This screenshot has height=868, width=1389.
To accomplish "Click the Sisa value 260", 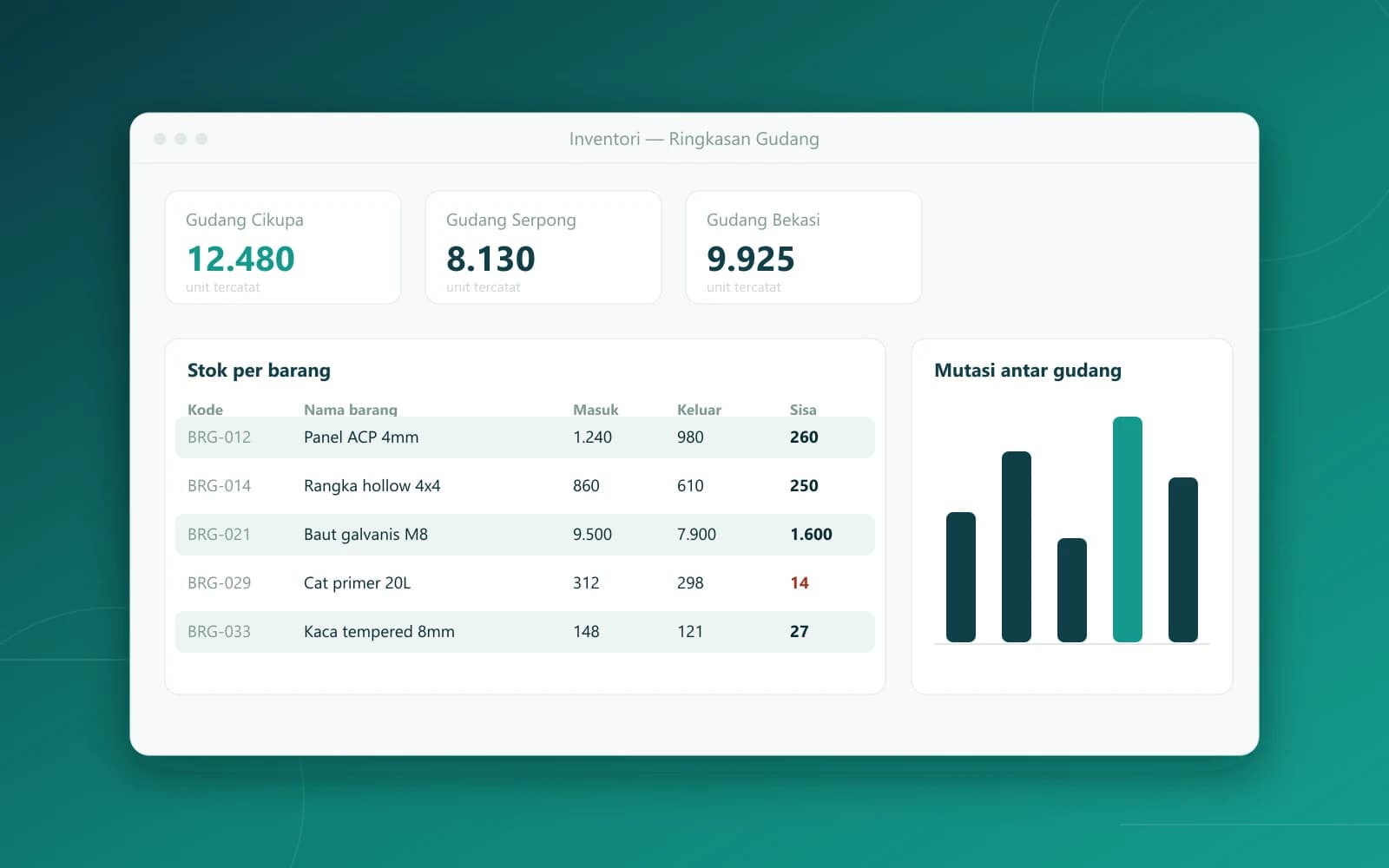I will coord(804,437).
